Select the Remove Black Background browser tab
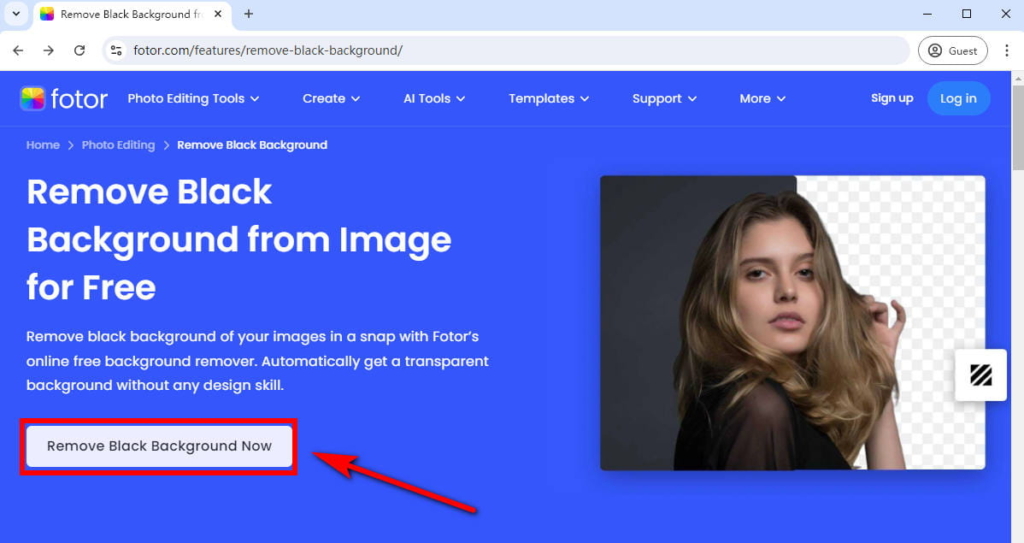The image size is (1024, 543). [131, 14]
